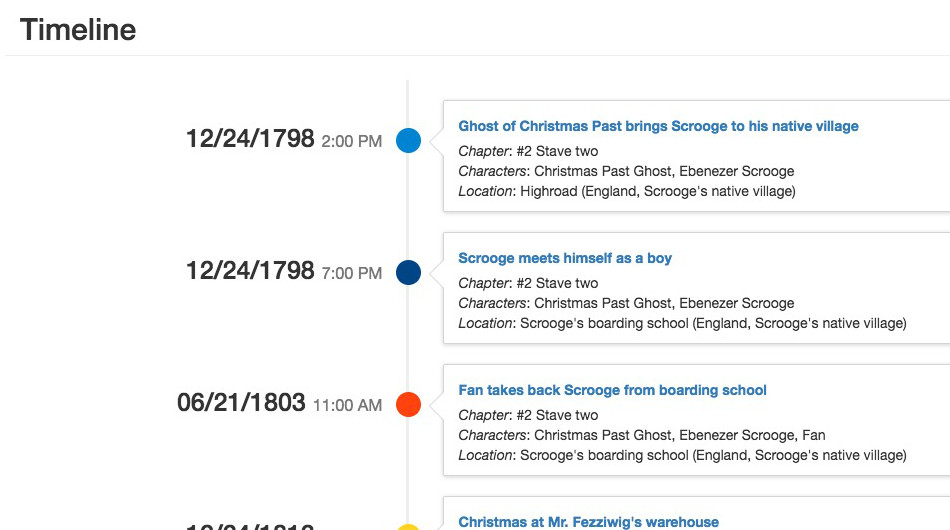Click boarding school location in second card
Screen dimensions: 950x530
click(682, 323)
